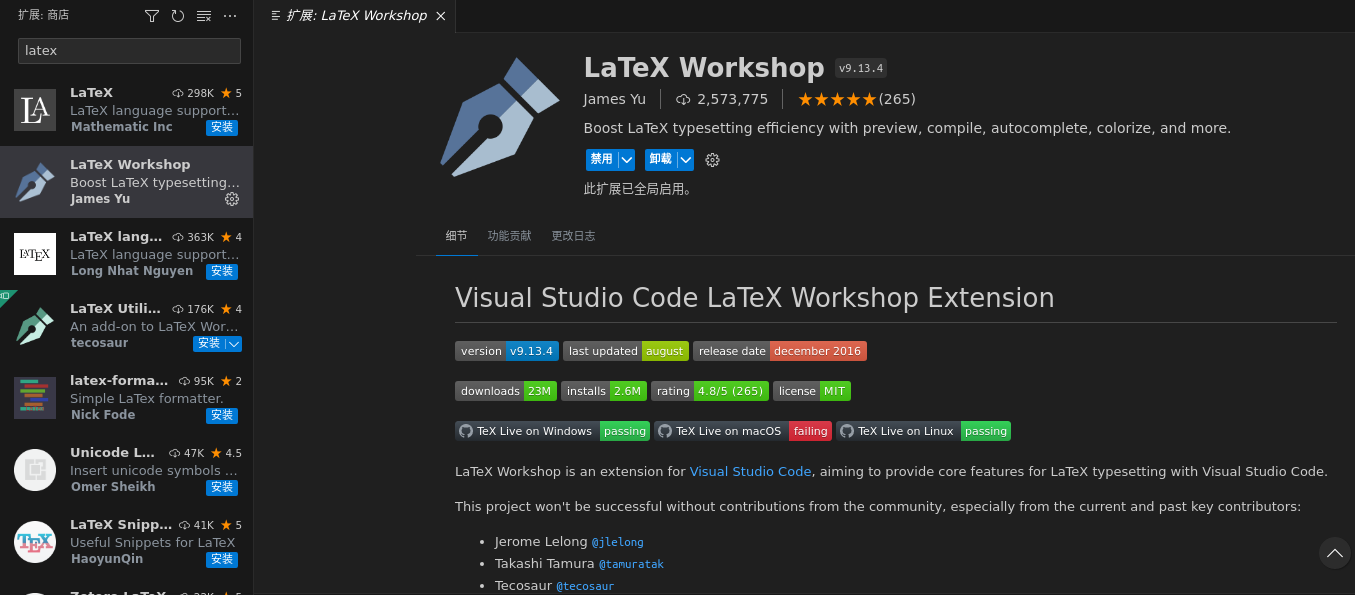Expand the install dropdown for LaTeX Utilities
Viewport: 1355px width, 595px height.
click(233, 344)
